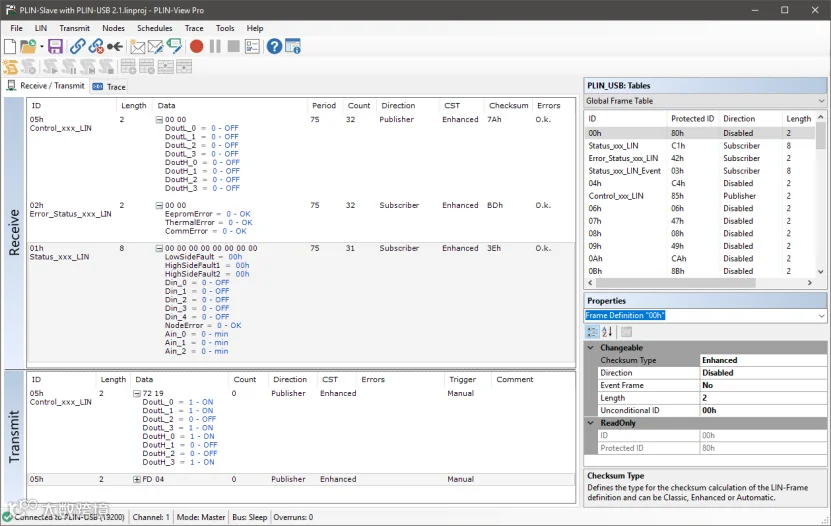Viewport: 831px width, 526px height.
Task: Open the Global Frame Table dropdown
Action: (x=821, y=101)
